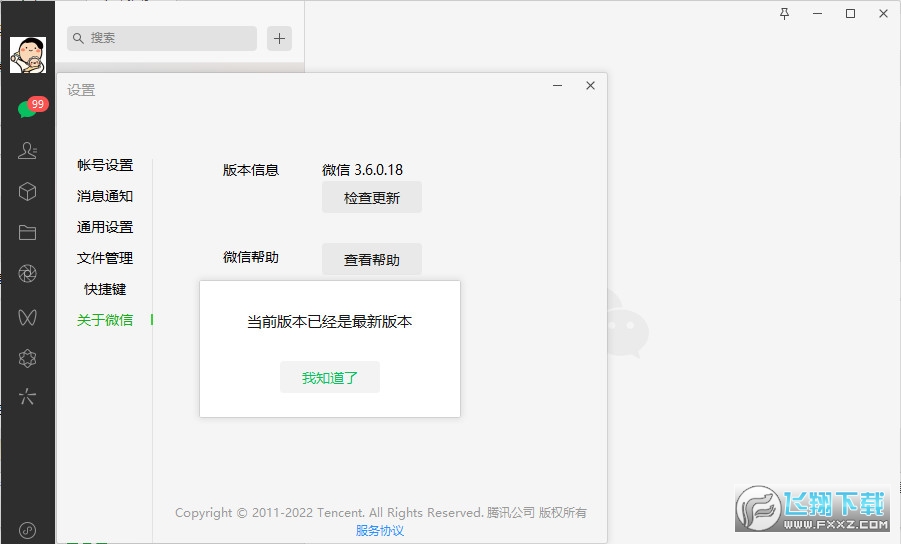Open Moments aperture icon in sidebar

(27, 274)
